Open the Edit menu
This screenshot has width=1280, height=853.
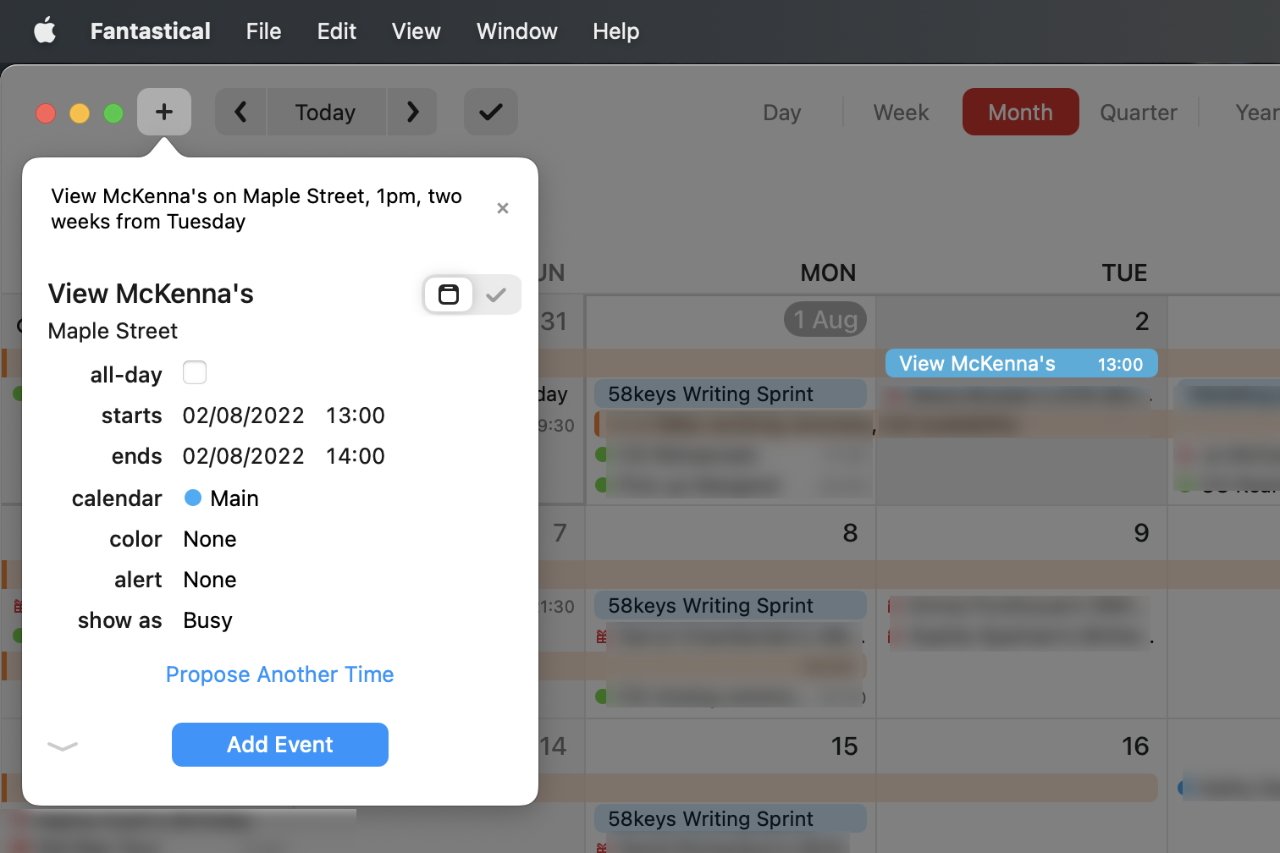pos(336,31)
